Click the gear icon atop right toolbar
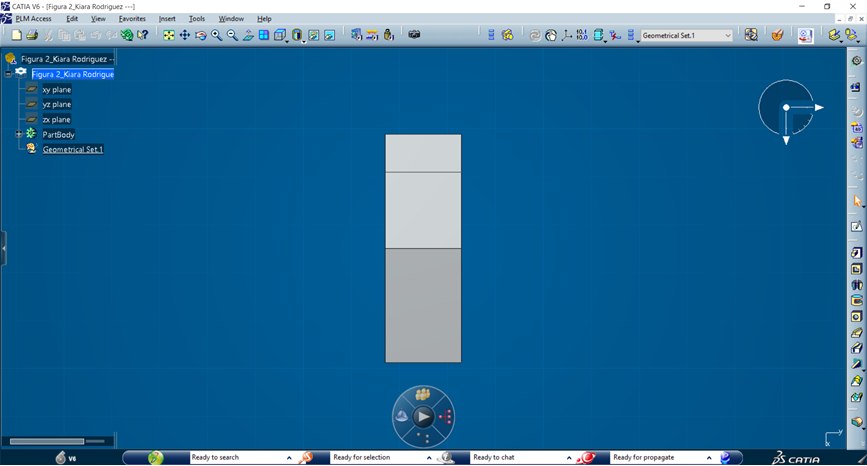Screen dimensions: 867x466 pos(856,61)
